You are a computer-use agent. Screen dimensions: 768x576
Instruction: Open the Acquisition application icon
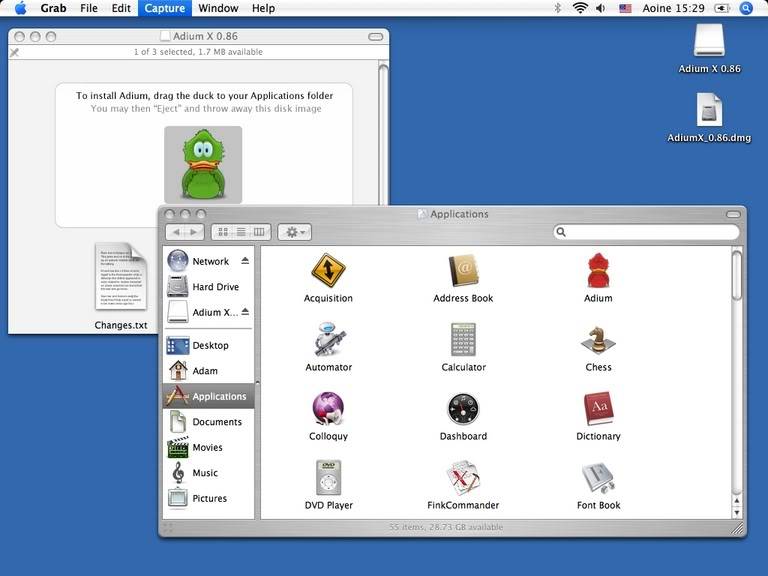tap(328, 270)
